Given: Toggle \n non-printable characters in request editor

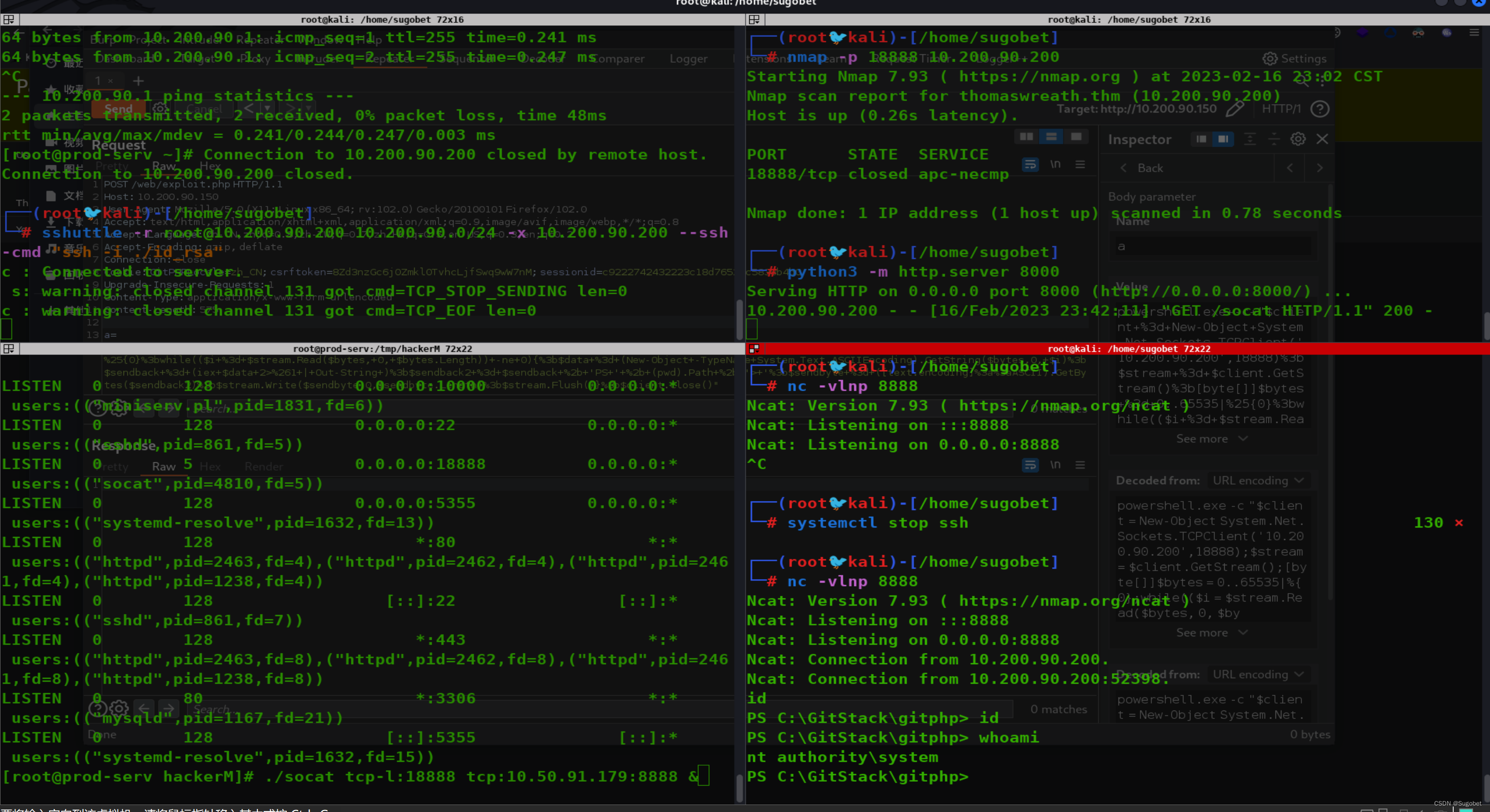Looking at the screenshot, I should coord(1055,165).
